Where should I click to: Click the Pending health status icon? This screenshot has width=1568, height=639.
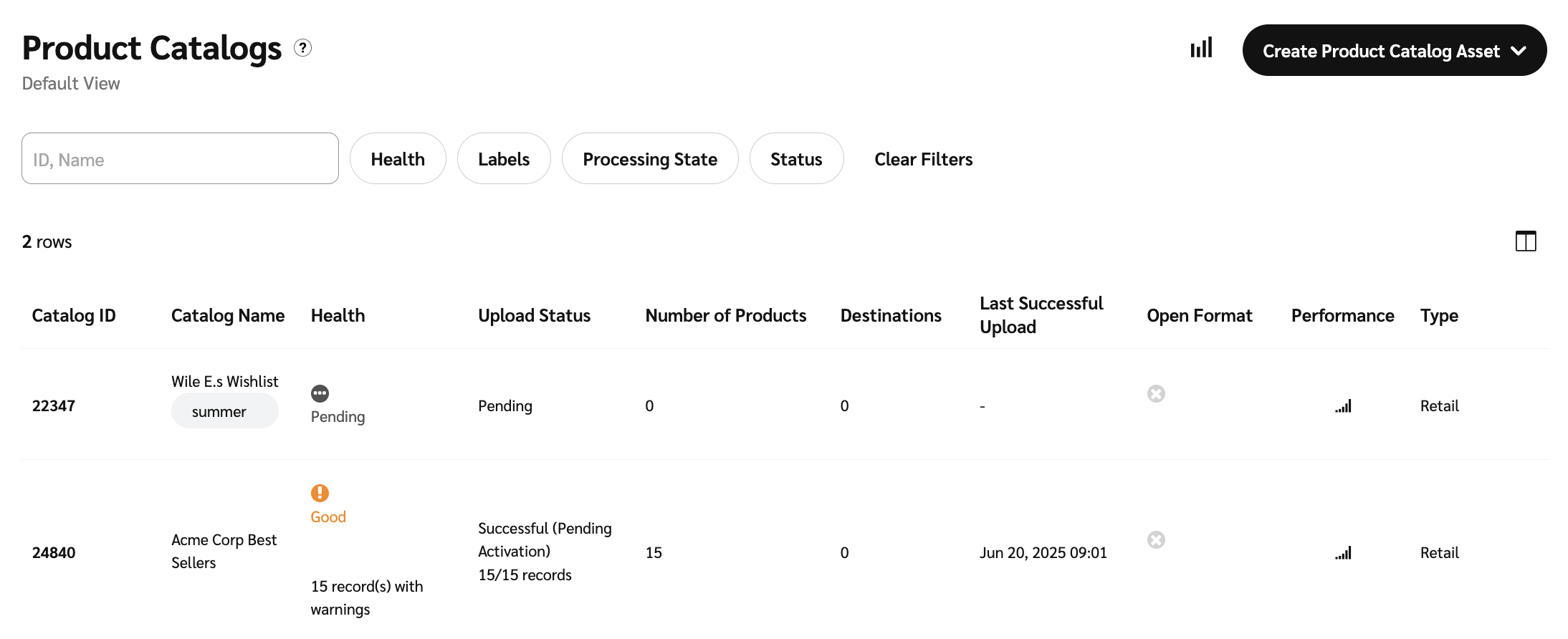320,393
